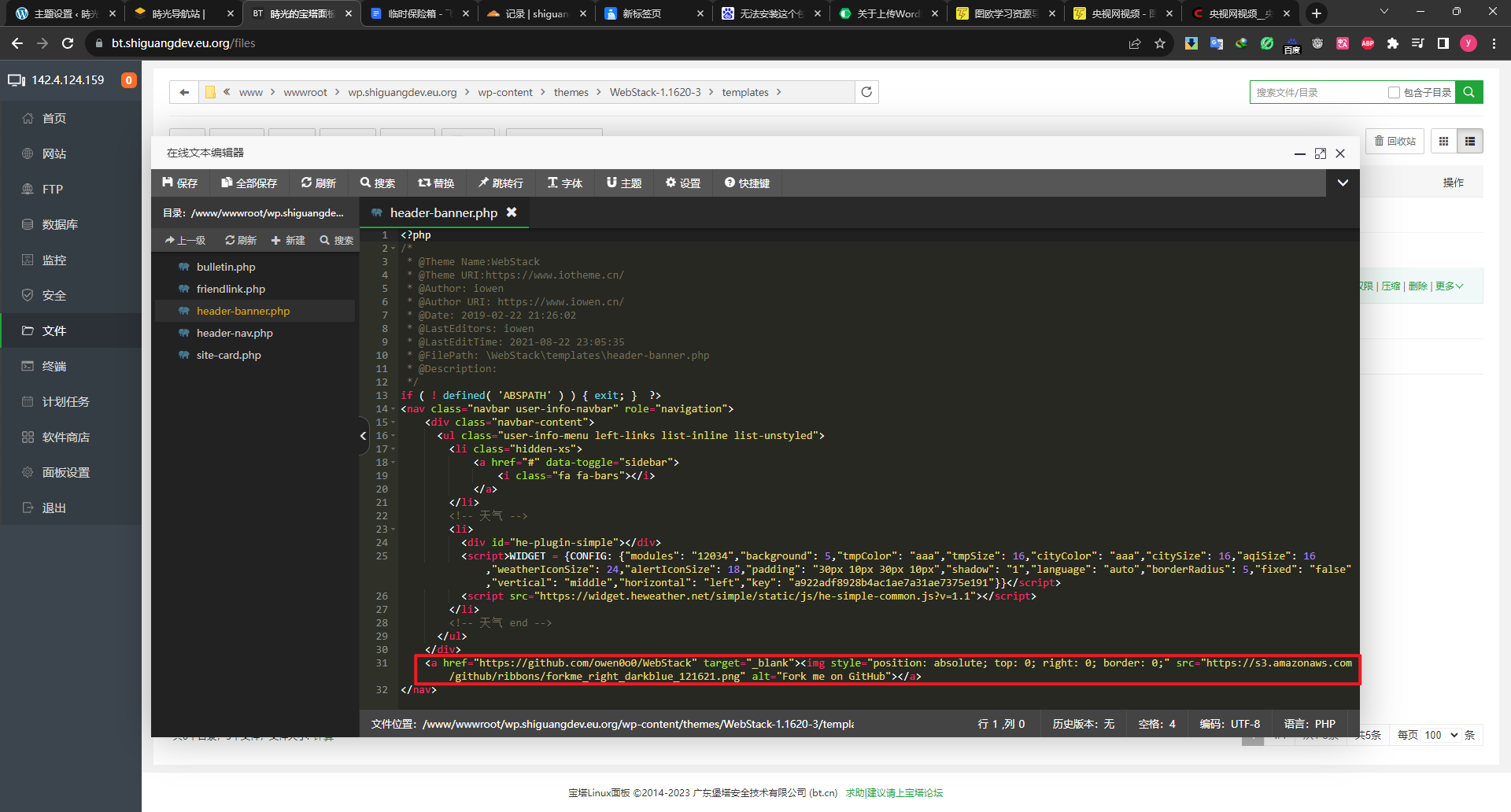Viewport: 1511px width, 812px height.
Task: Minimize the online text editor dialog
Action: [1300, 153]
